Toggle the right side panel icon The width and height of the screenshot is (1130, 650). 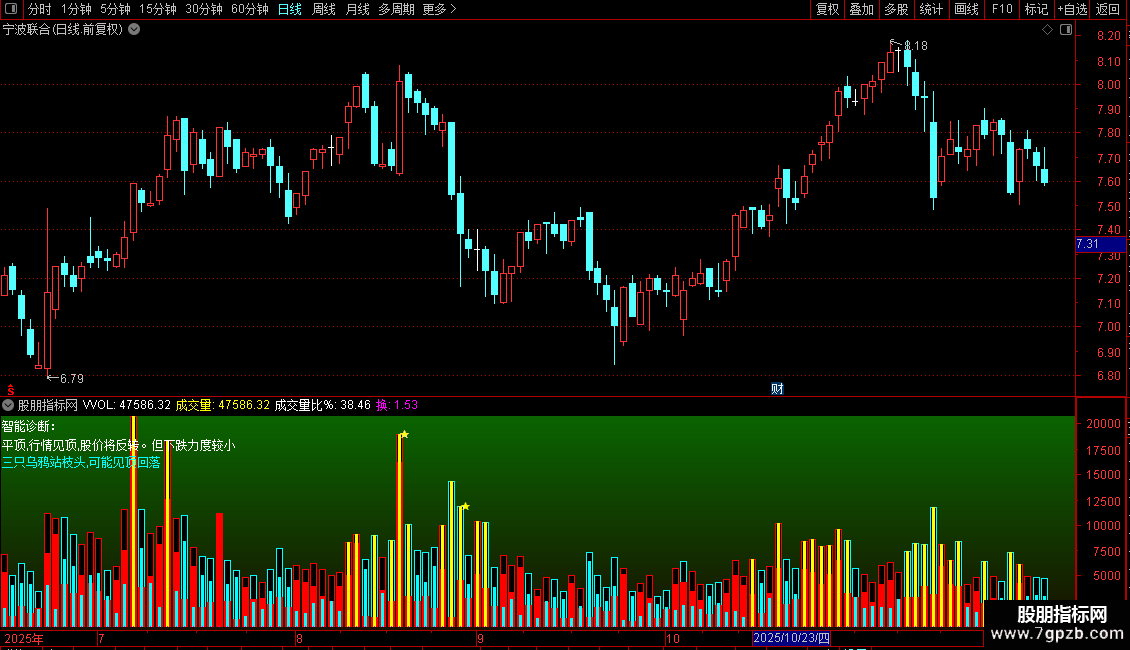(x=1066, y=30)
